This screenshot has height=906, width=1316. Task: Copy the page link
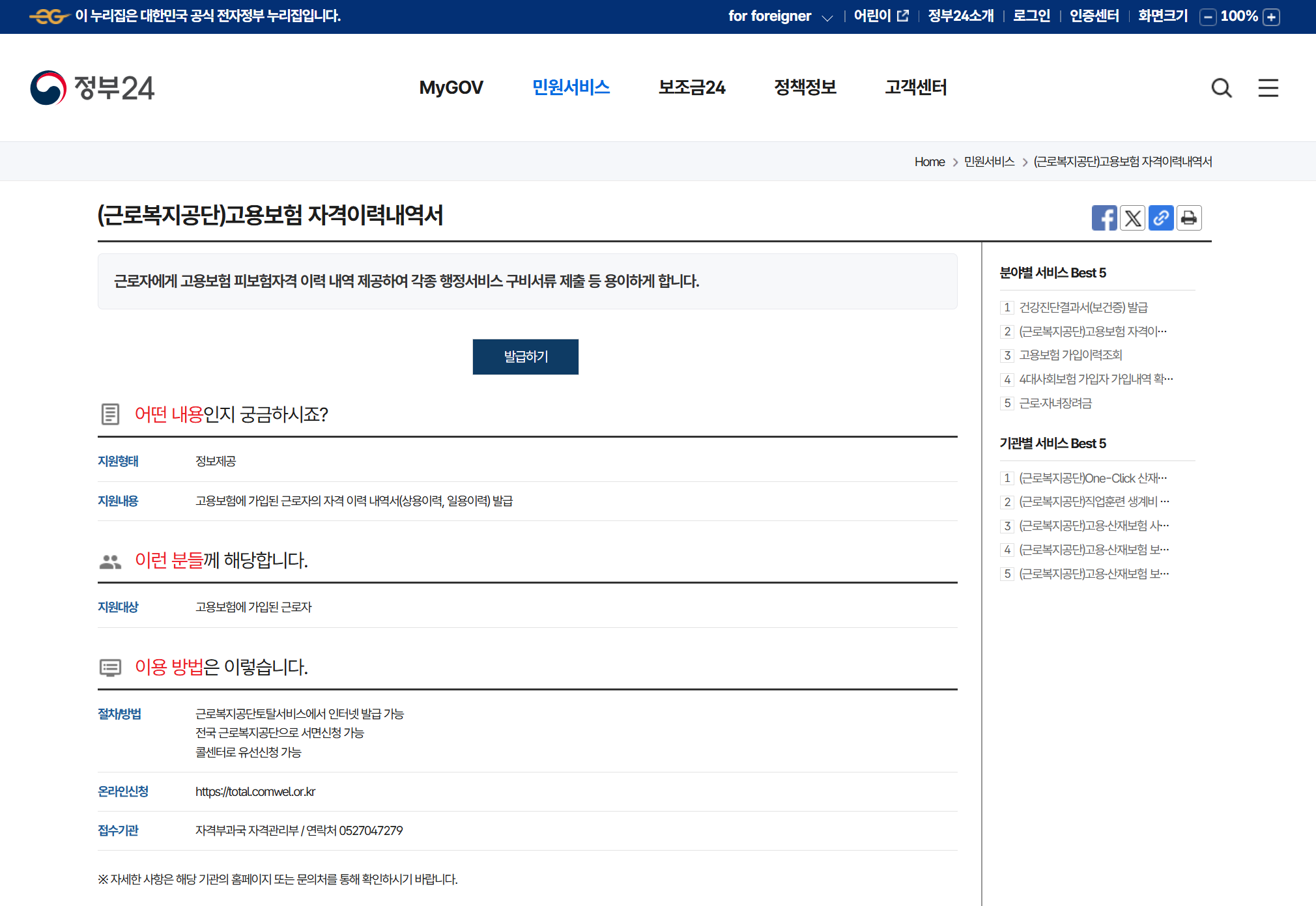[x=1160, y=218]
